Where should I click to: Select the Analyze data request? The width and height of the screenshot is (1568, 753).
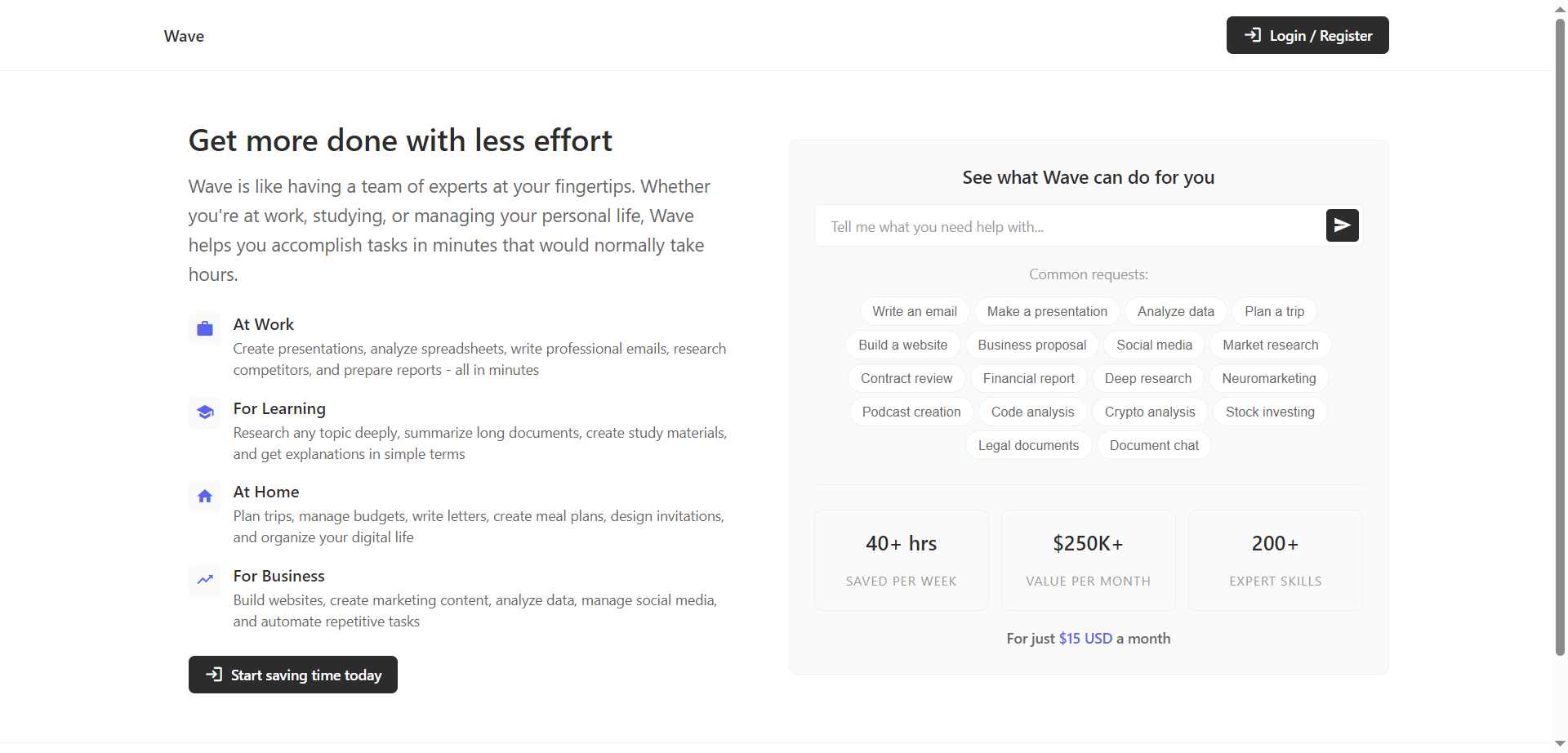(1175, 311)
